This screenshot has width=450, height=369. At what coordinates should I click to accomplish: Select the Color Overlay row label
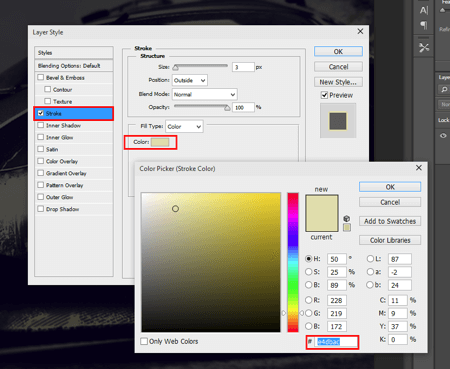point(62,161)
